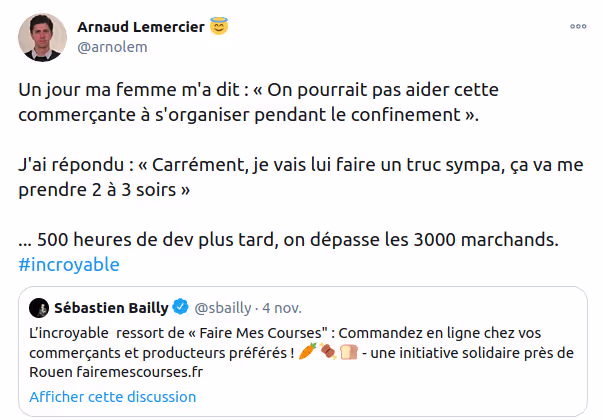Click the meat emoji in quoted tweet
603x420 pixels.
pyautogui.click(x=327, y=352)
